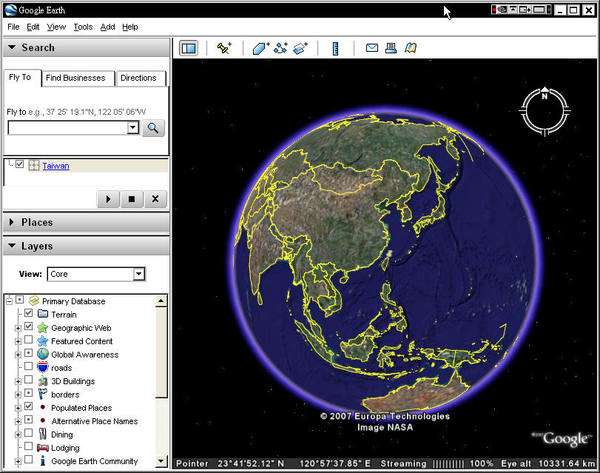
Task: Enable the 3D Buildings checkbox
Action: (28, 380)
